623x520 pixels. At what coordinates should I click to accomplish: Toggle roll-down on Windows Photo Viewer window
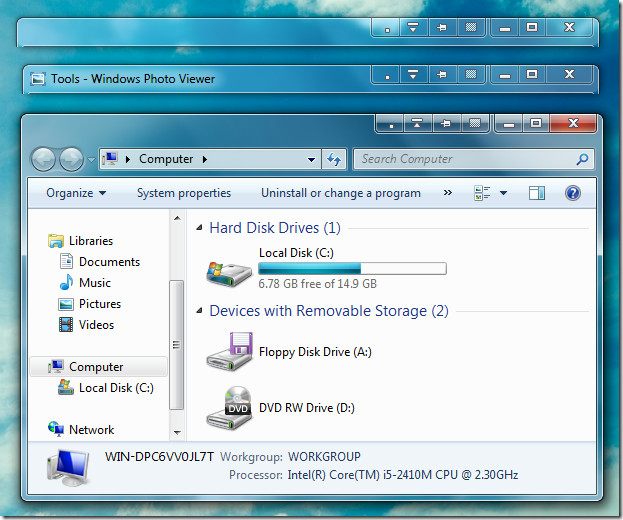tap(413, 75)
